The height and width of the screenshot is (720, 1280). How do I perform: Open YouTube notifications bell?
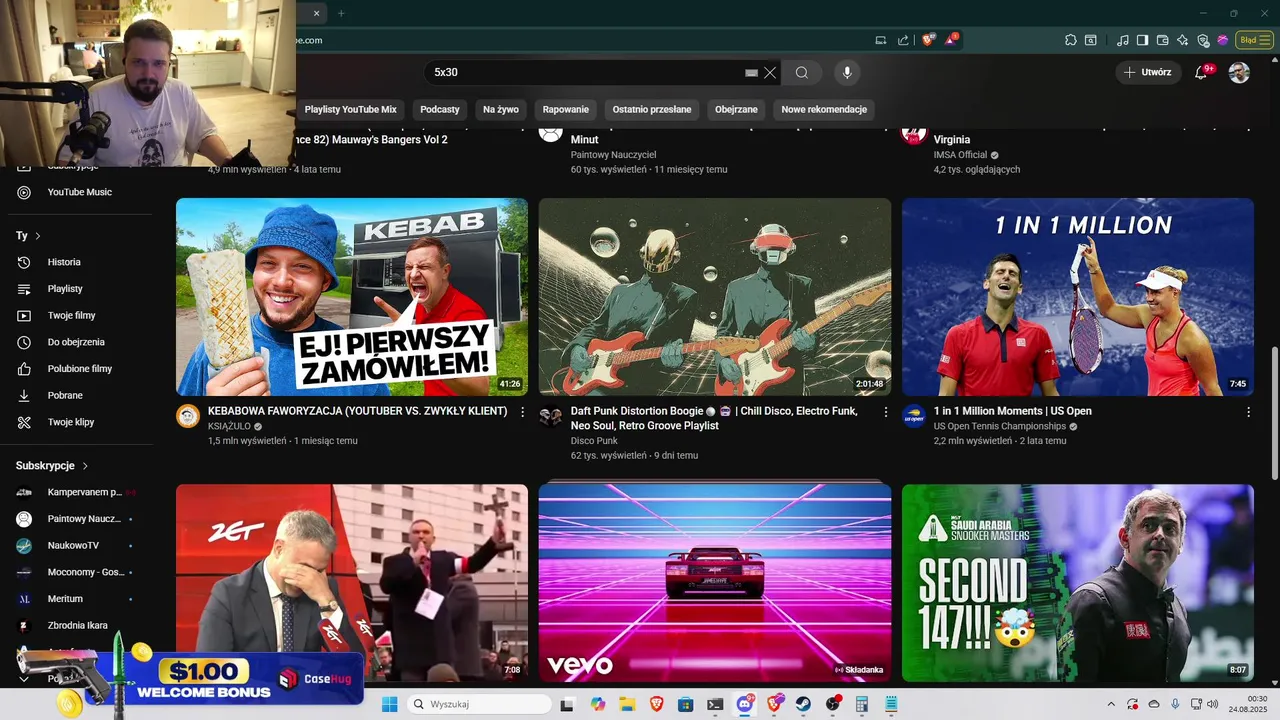[x=1201, y=72]
